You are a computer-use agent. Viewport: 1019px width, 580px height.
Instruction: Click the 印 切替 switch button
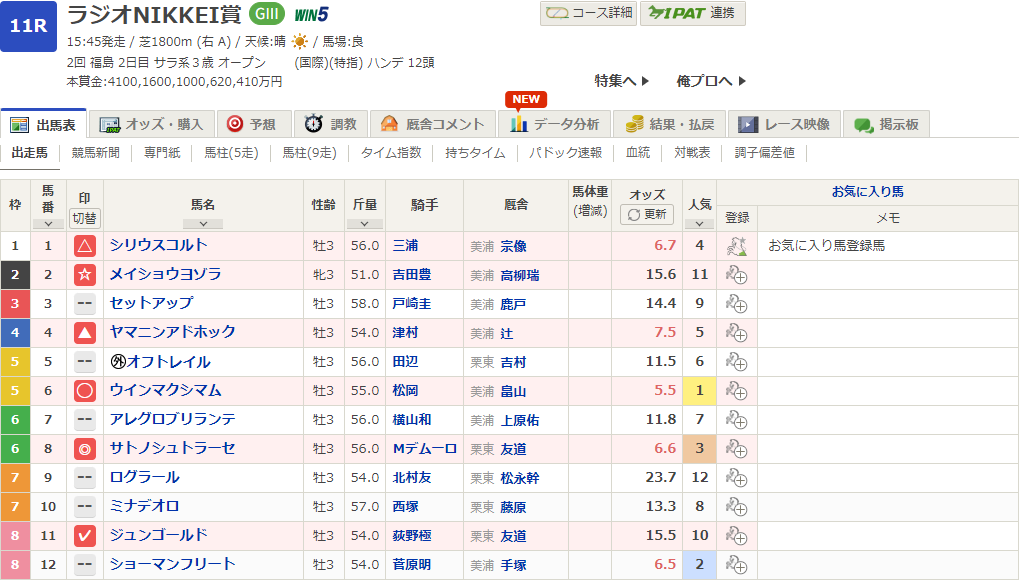[x=85, y=217]
